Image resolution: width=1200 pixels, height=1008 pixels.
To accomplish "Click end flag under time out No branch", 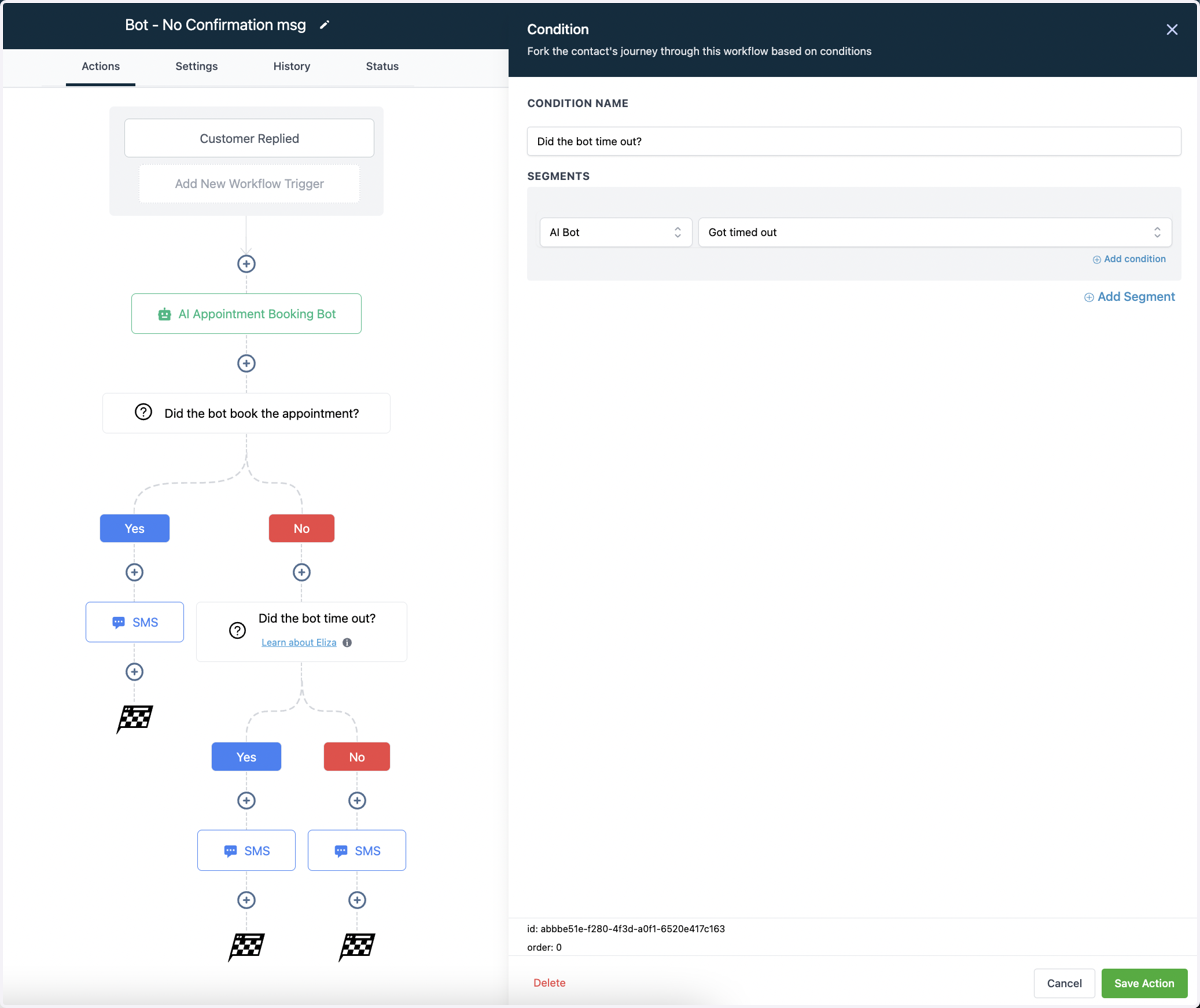I will pyautogui.click(x=357, y=946).
